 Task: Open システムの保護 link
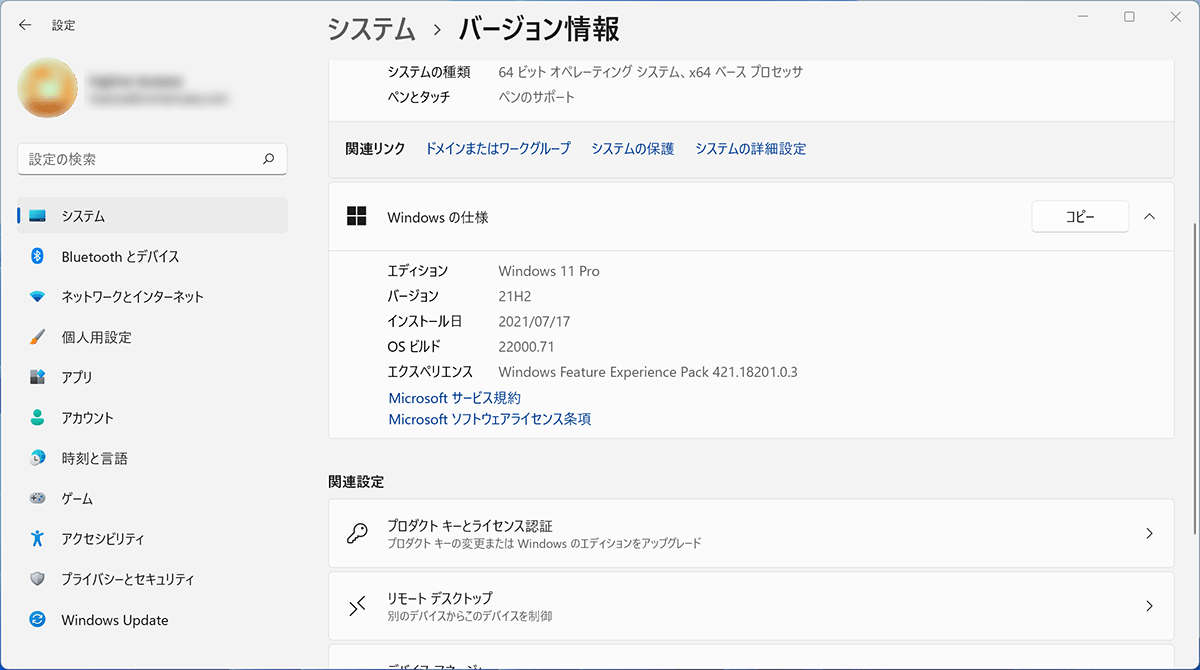tap(633, 149)
